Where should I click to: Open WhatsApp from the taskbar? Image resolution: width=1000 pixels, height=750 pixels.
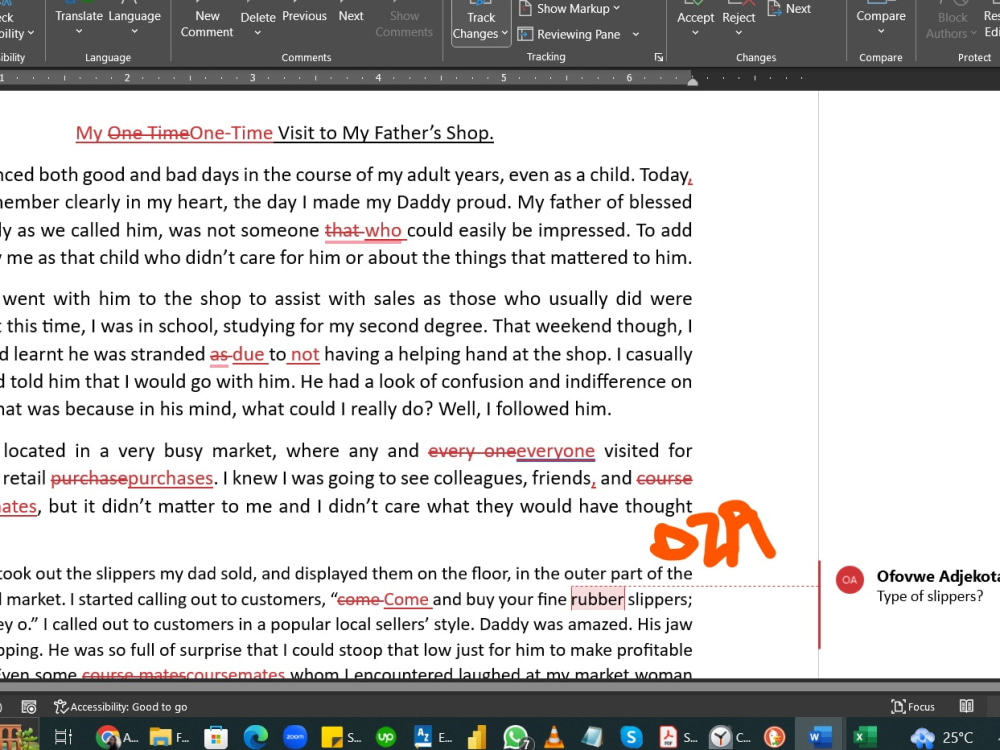tap(515, 737)
